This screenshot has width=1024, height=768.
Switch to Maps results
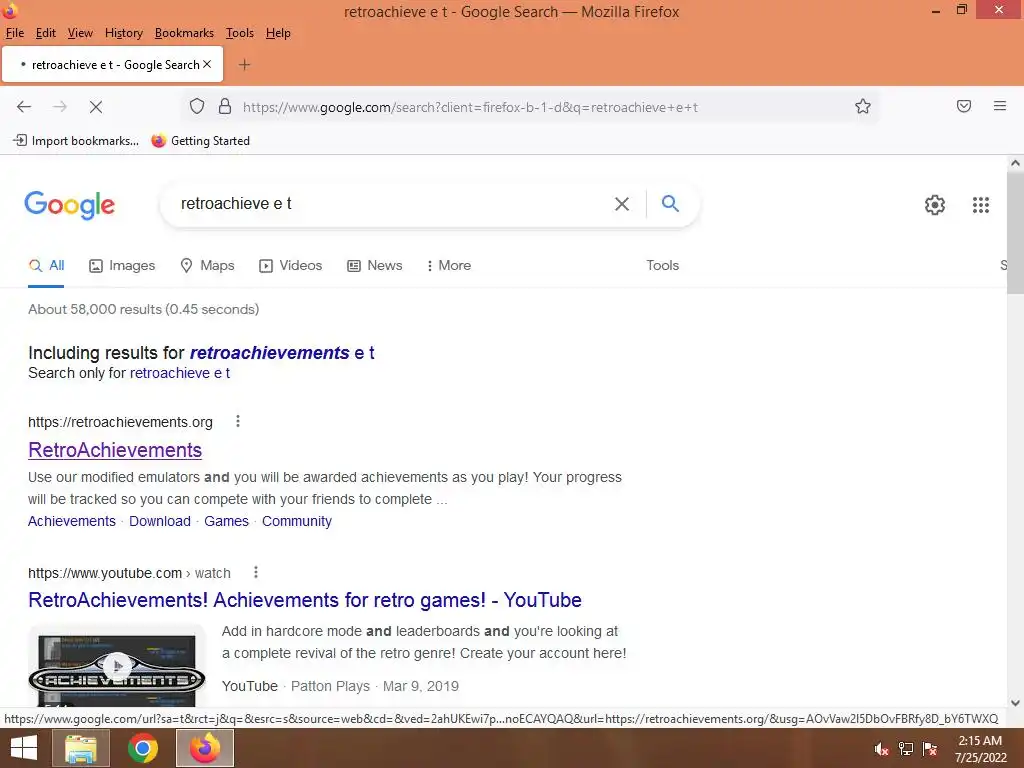point(207,265)
